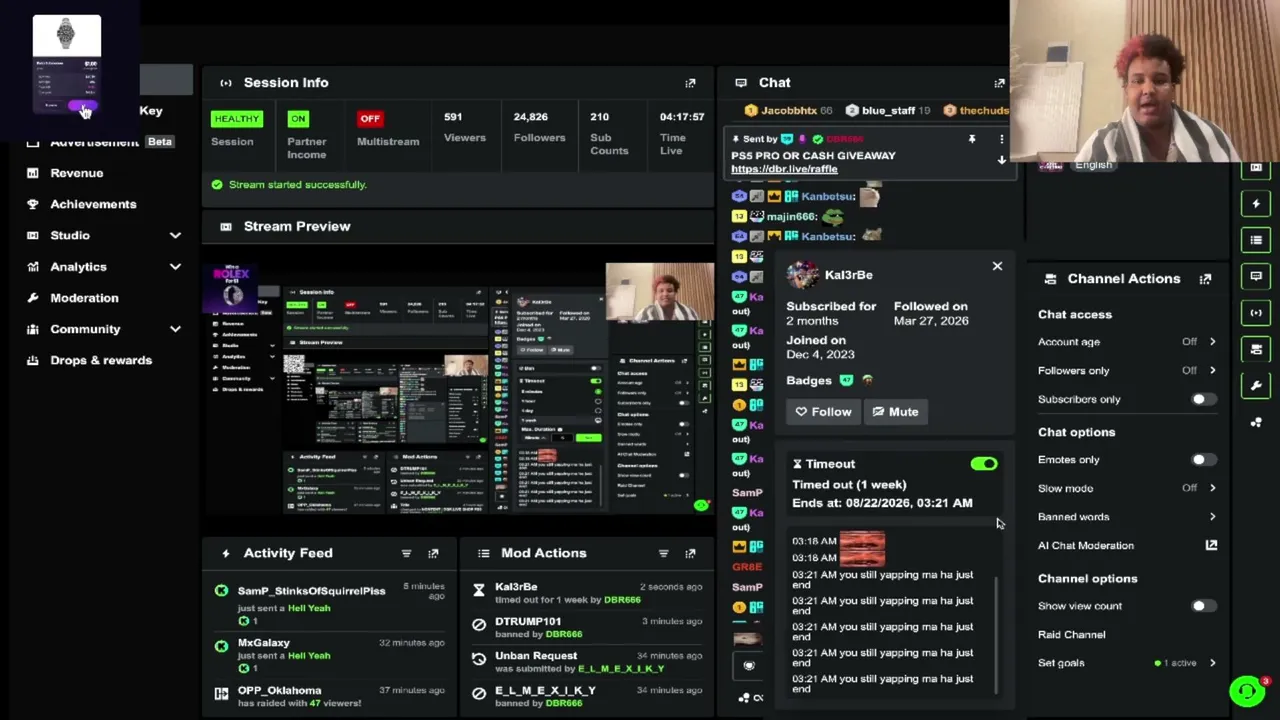
Task: Open Studio in the sidebar
Action: tap(70, 235)
